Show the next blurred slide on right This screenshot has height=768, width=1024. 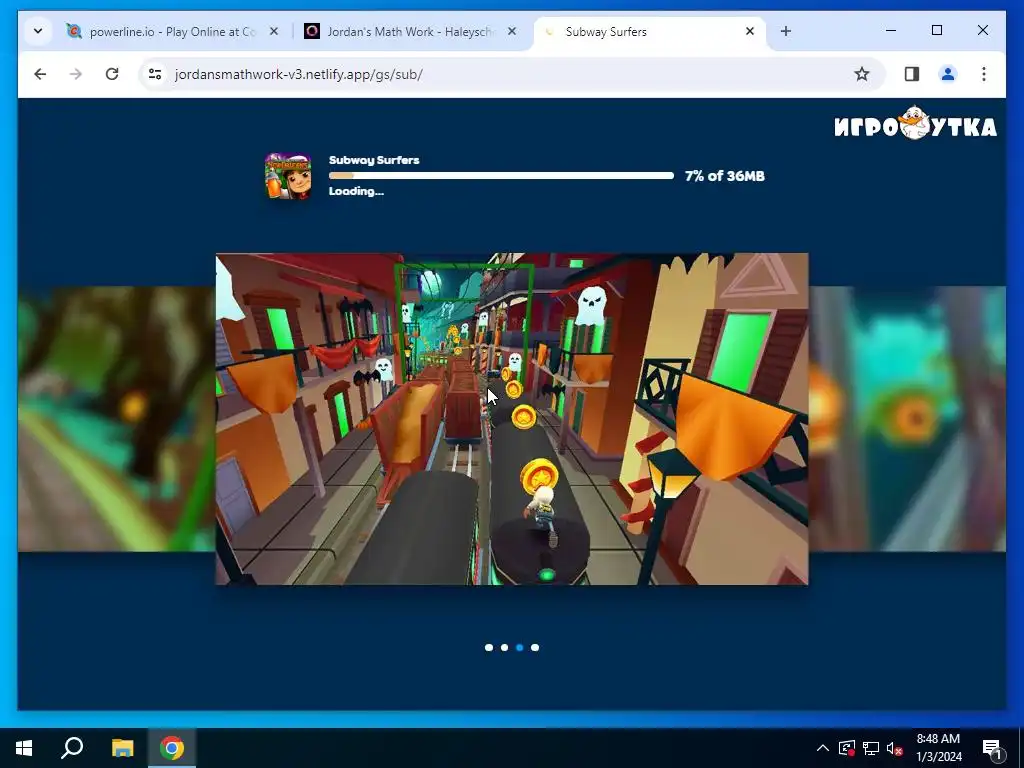(907, 419)
